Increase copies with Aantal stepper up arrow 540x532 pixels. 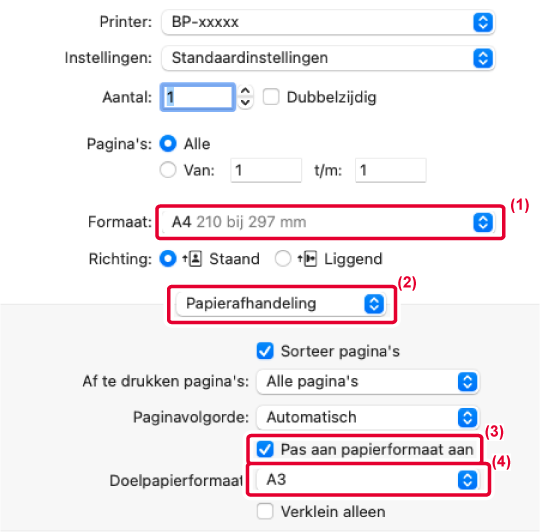[245, 91]
